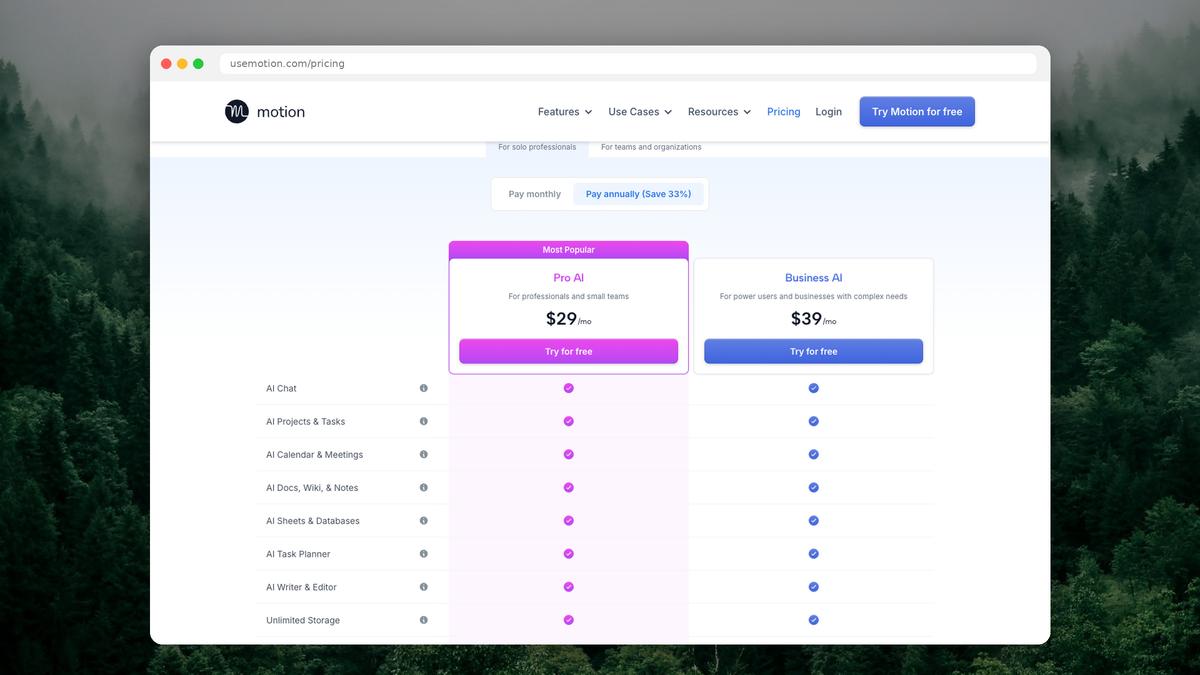Click the AI Writer & Editor info icon
This screenshot has height=675, width=1200.
coord(423,586)
